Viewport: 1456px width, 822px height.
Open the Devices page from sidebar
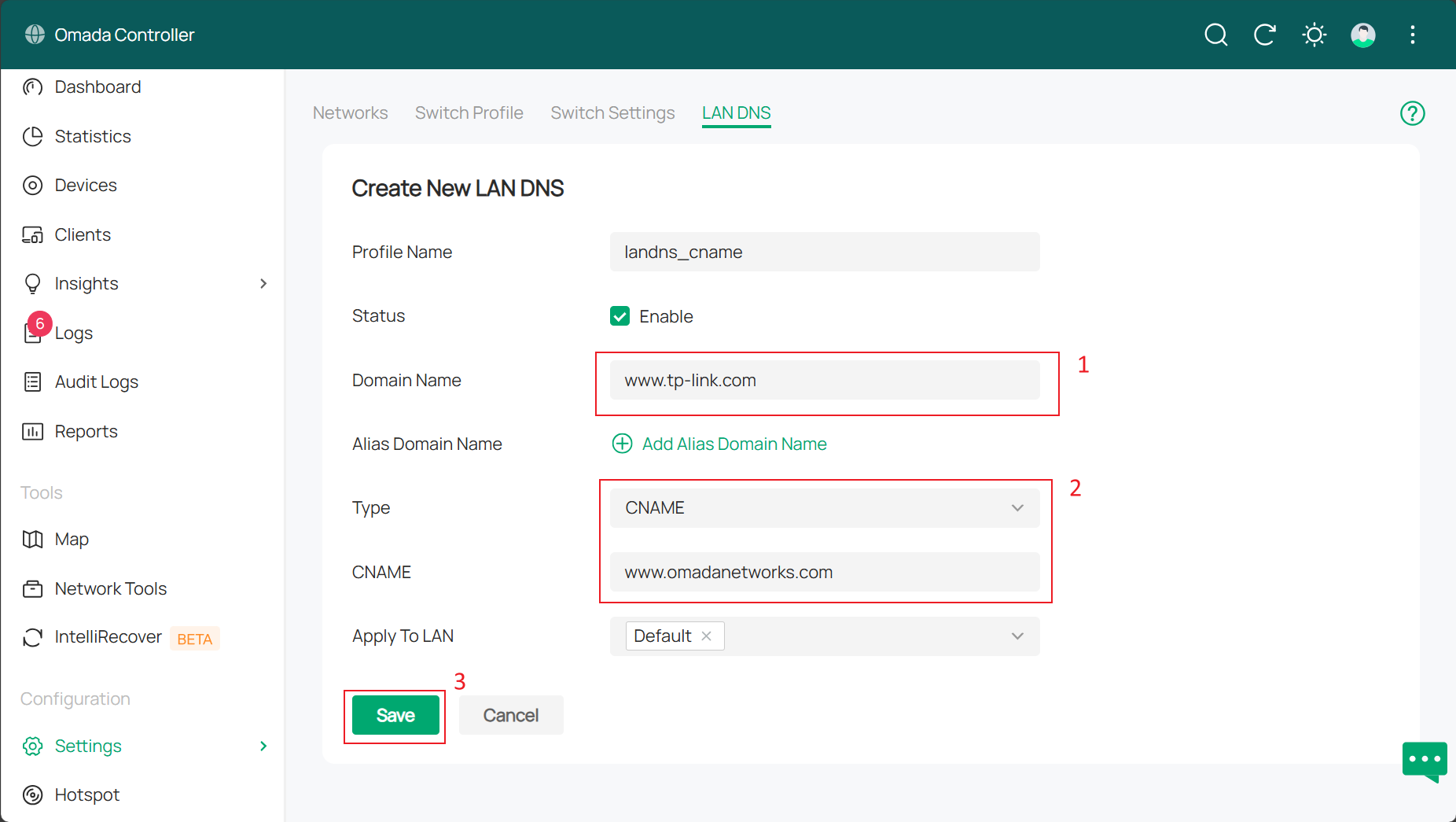click(x=85, y=186)
